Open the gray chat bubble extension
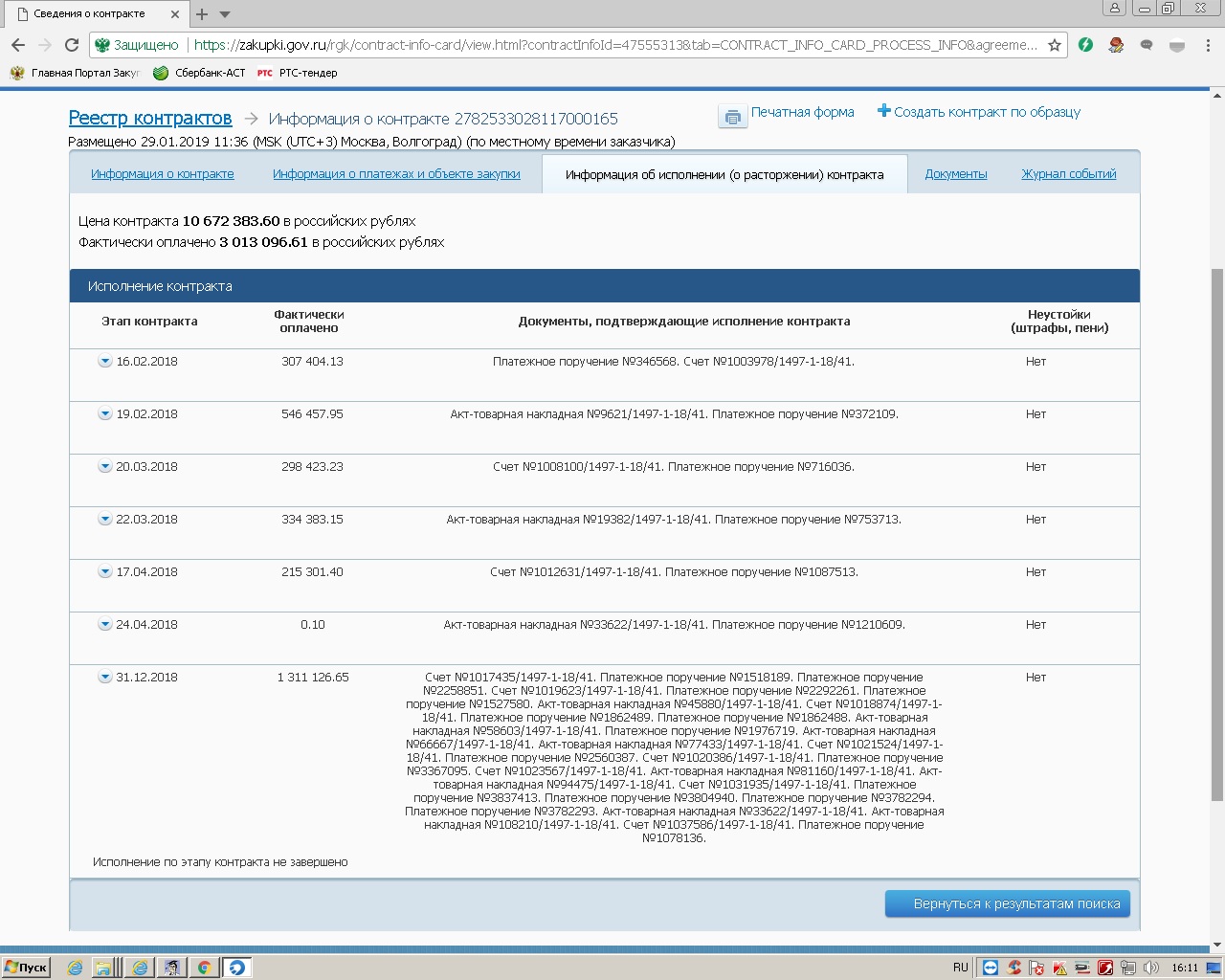 click(1147, 45)
